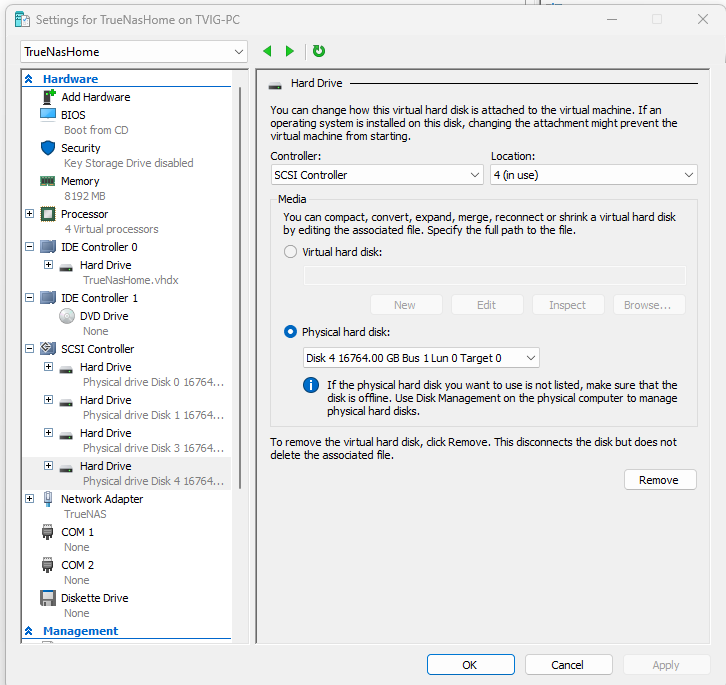The image size is (726, 685).
Task: Expand the Hard Drive node for Disk 4
Action: [48, 465]
